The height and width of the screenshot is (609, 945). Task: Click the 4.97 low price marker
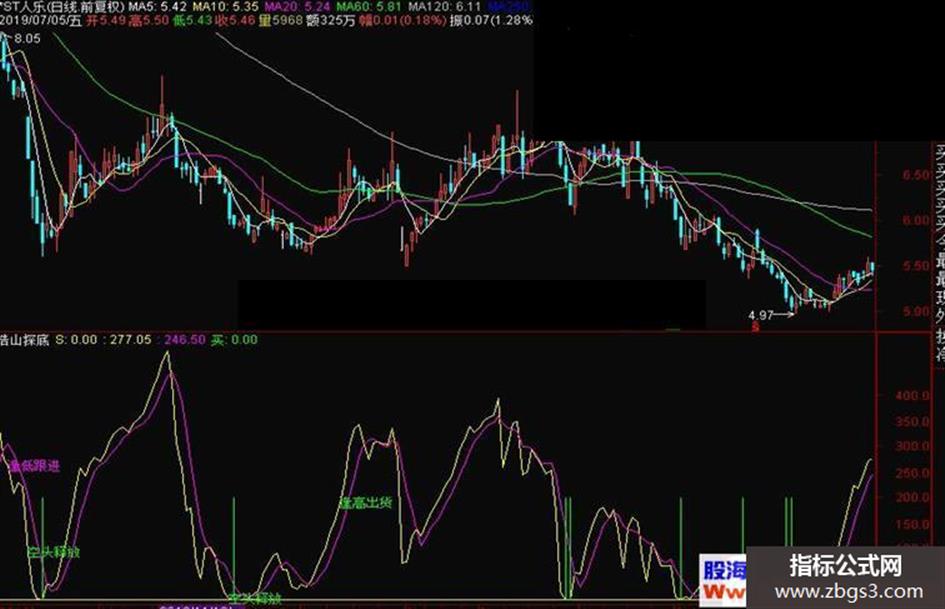tap(761, 315)
